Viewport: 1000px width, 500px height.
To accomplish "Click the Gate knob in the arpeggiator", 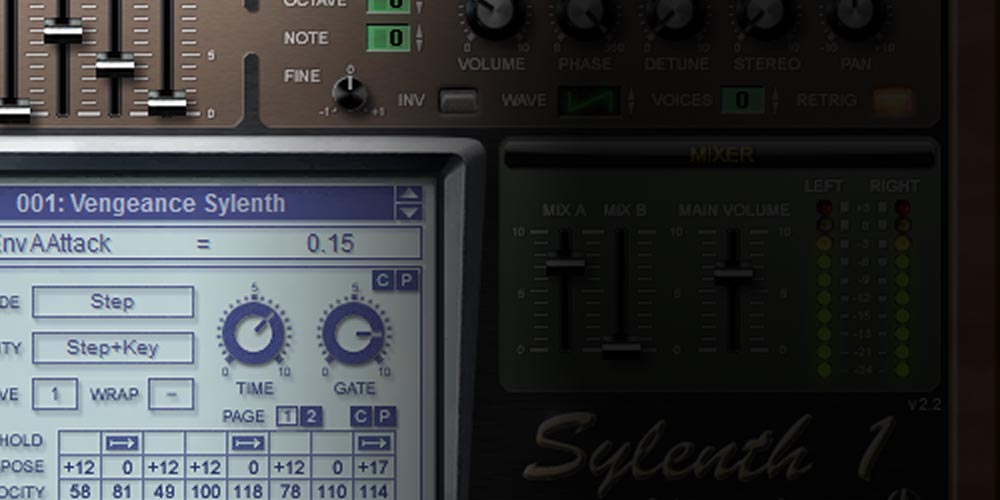I will tap(353, 334).
